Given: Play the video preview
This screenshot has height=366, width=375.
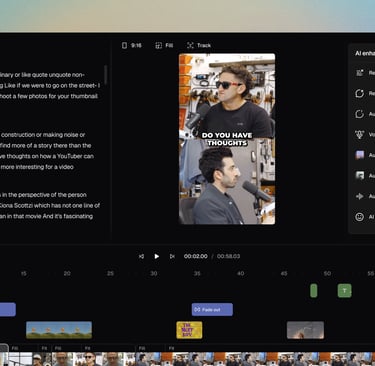Looking at the screenshot, I should pyautogui.click(x=157, y=256).
